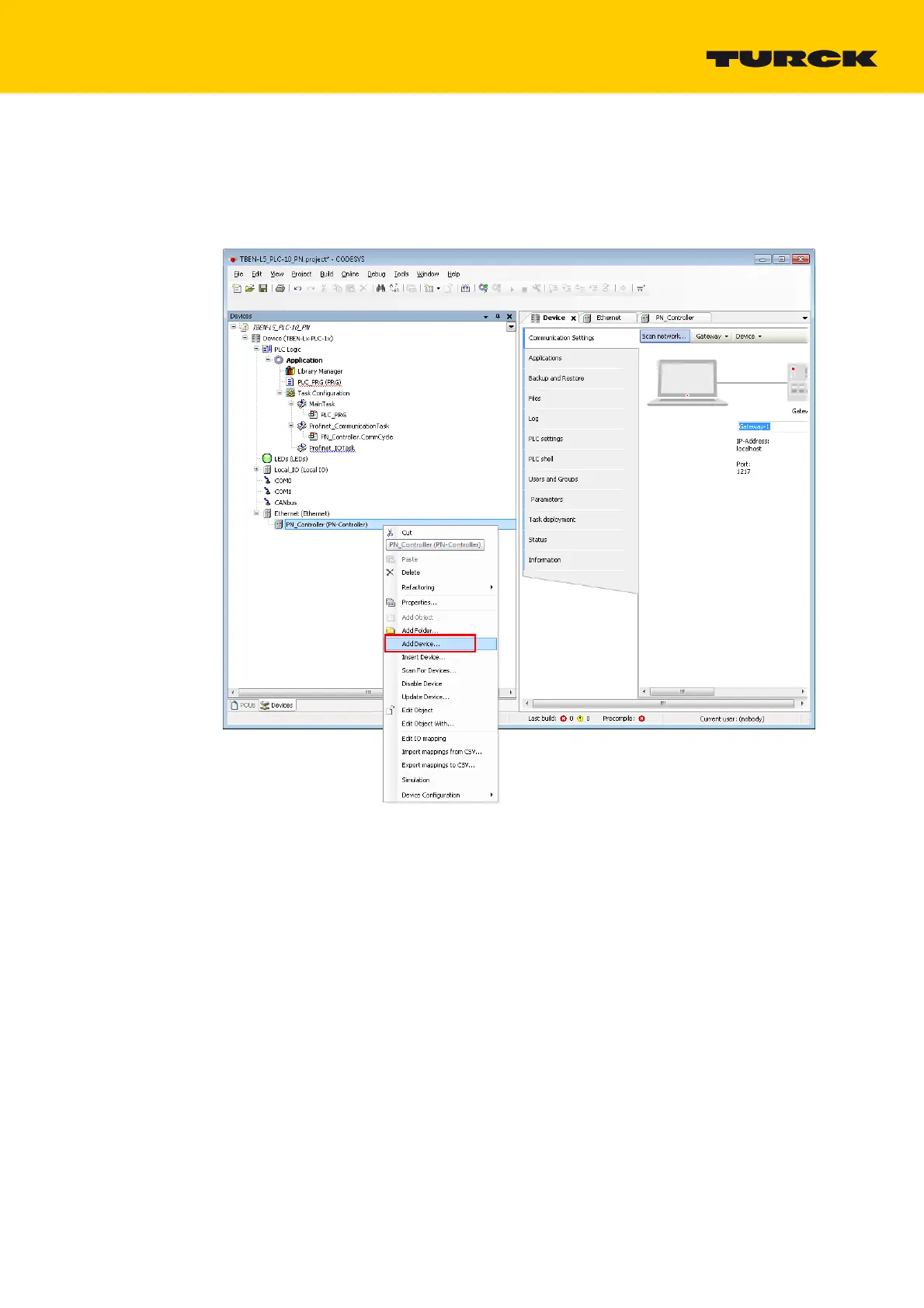This screenshot has height=1308, width=924.
Task: Click the MainTask icon in tree
Action: [x=302, y=404]
